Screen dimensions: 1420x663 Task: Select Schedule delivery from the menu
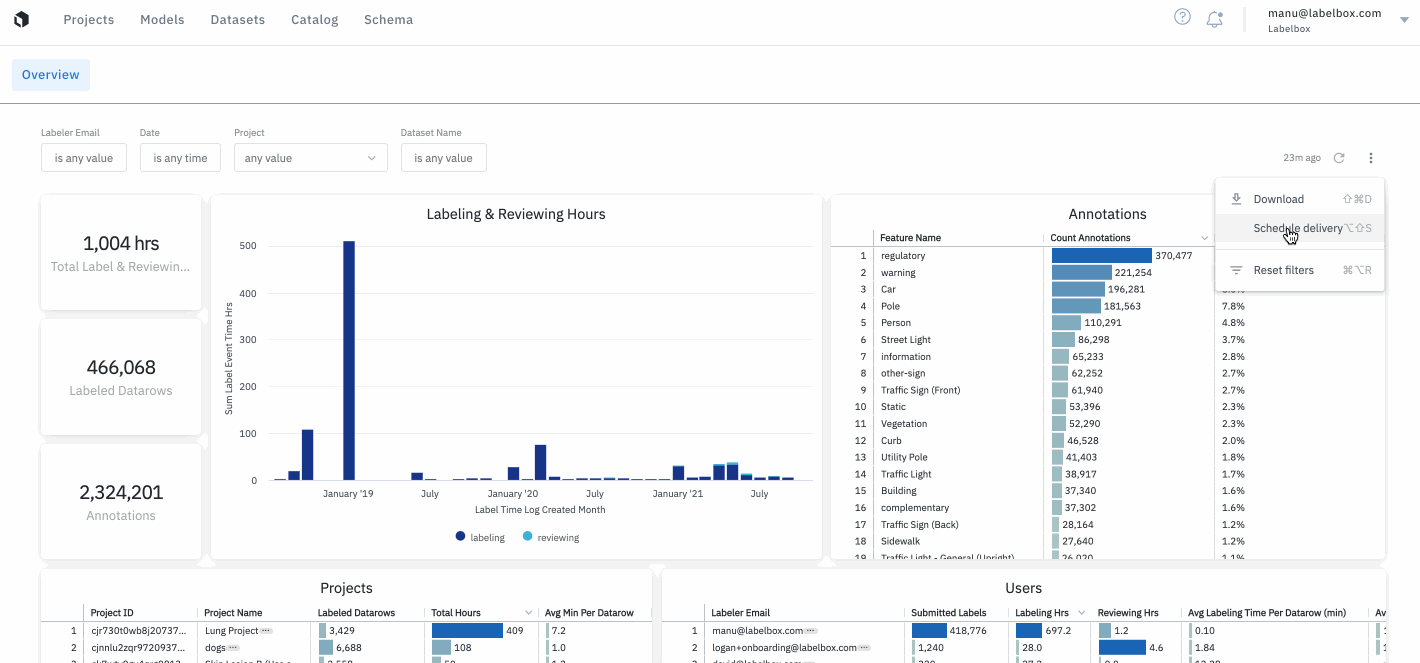[1300, 228]
